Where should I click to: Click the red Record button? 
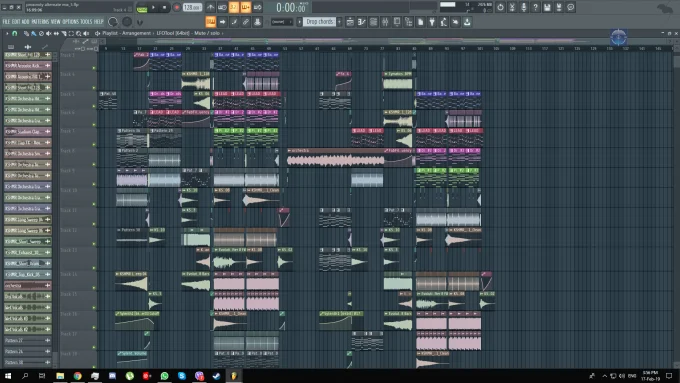tap(177, 7)
